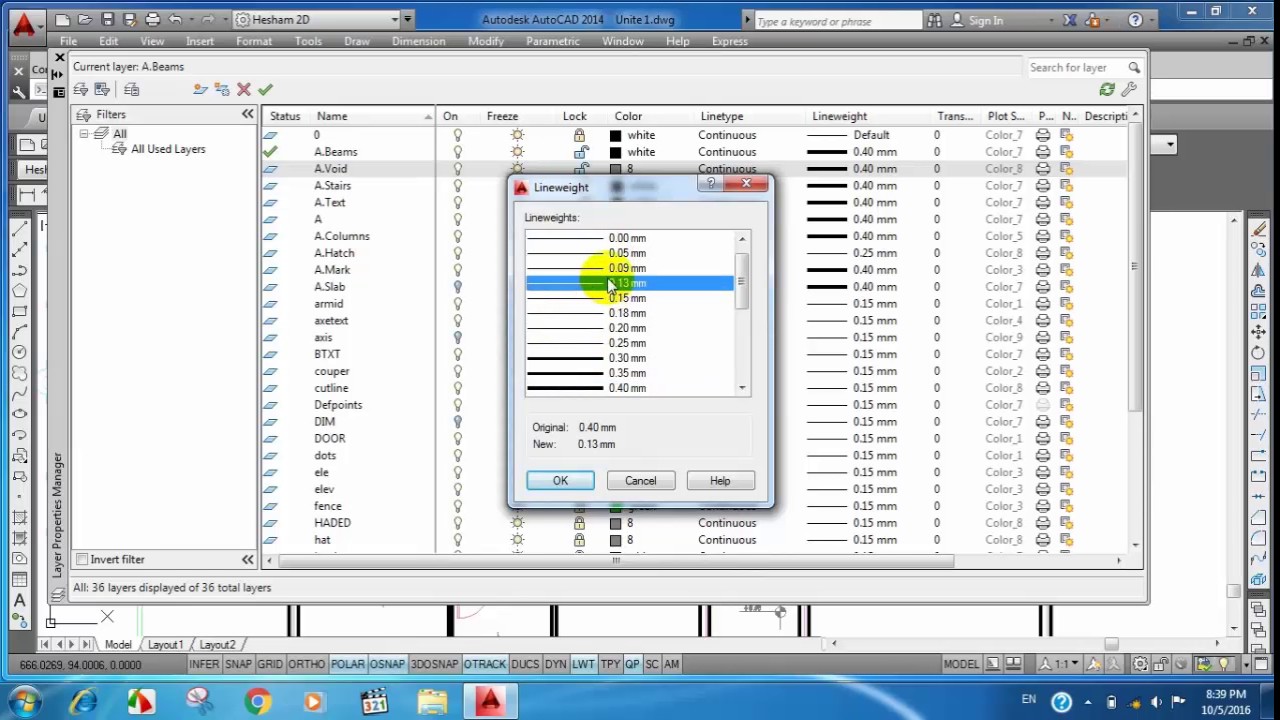Open Google Chrome from the taskbar
1280x720 pixels.
[x=258, y=702]
